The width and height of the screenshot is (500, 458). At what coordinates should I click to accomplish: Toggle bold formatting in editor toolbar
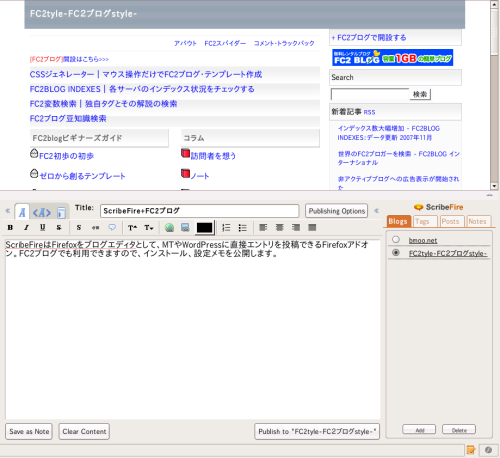pyautogui.click(x=10, y=228)
